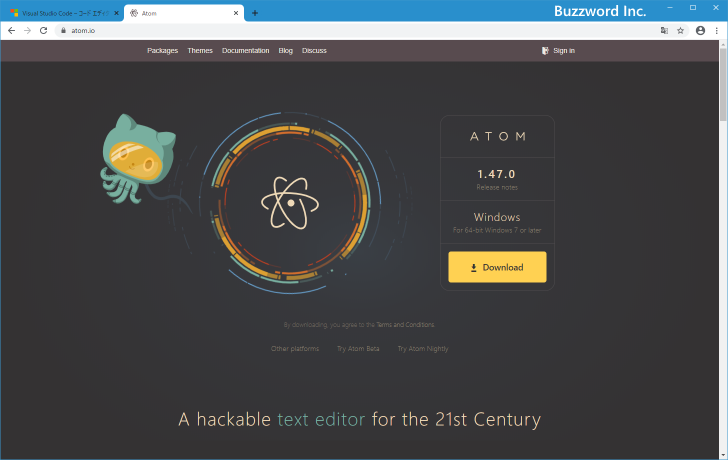Click the scrollbar up arrow
The width and height of the screenshot is (728, 460).
point(723,44)
